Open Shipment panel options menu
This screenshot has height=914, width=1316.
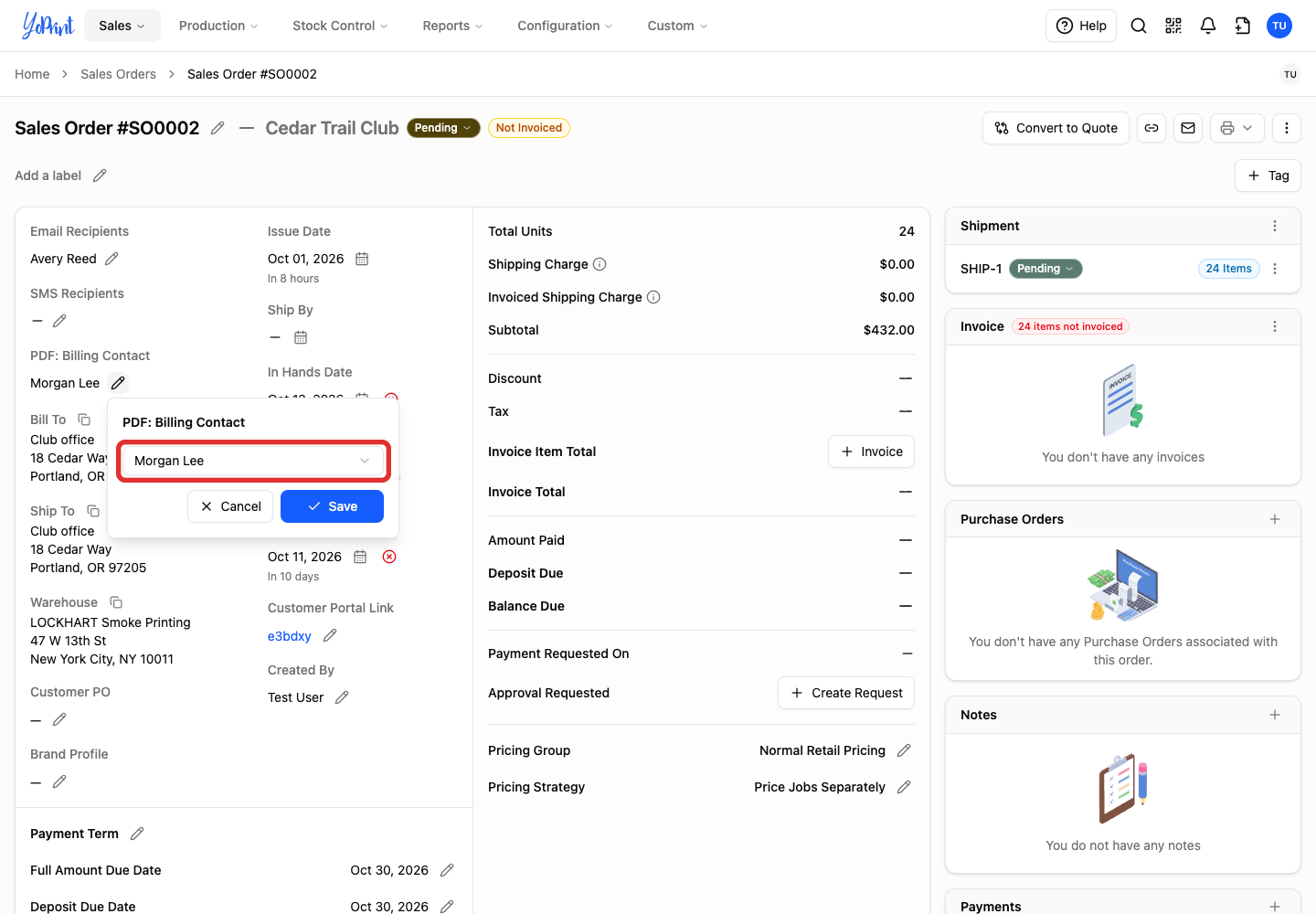(1275, 226)
